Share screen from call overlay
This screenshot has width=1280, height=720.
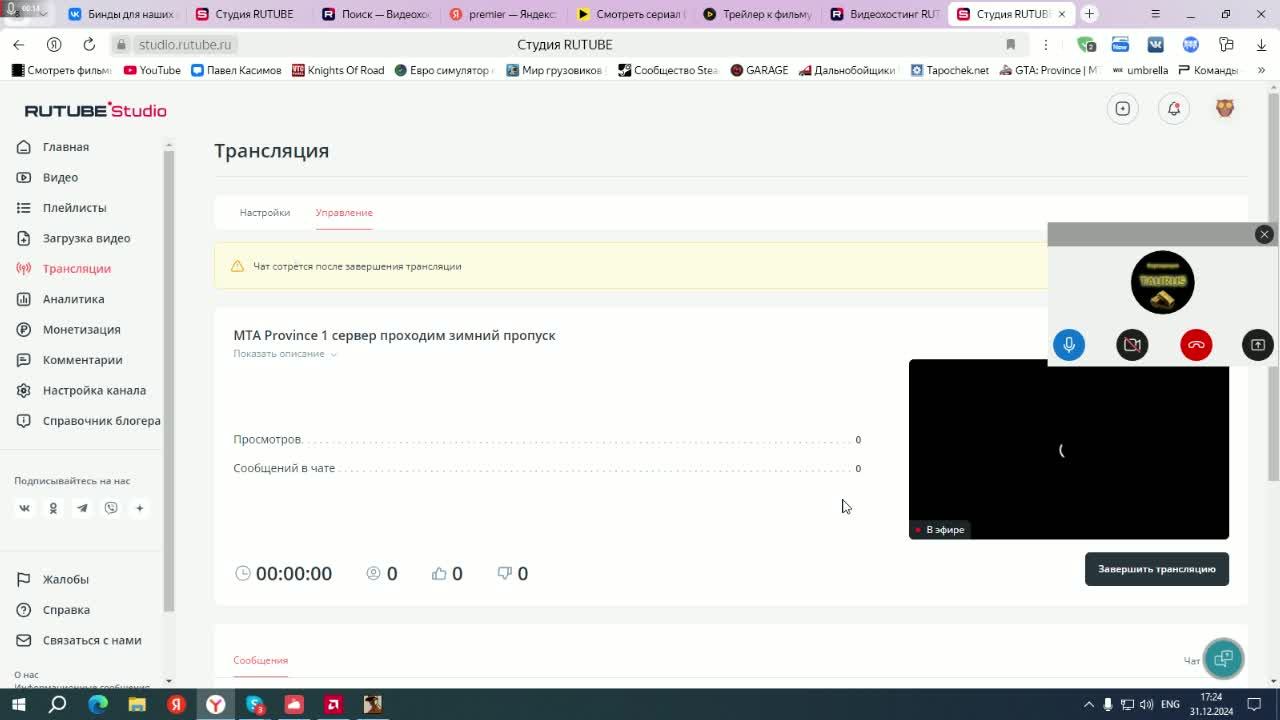1258,345
